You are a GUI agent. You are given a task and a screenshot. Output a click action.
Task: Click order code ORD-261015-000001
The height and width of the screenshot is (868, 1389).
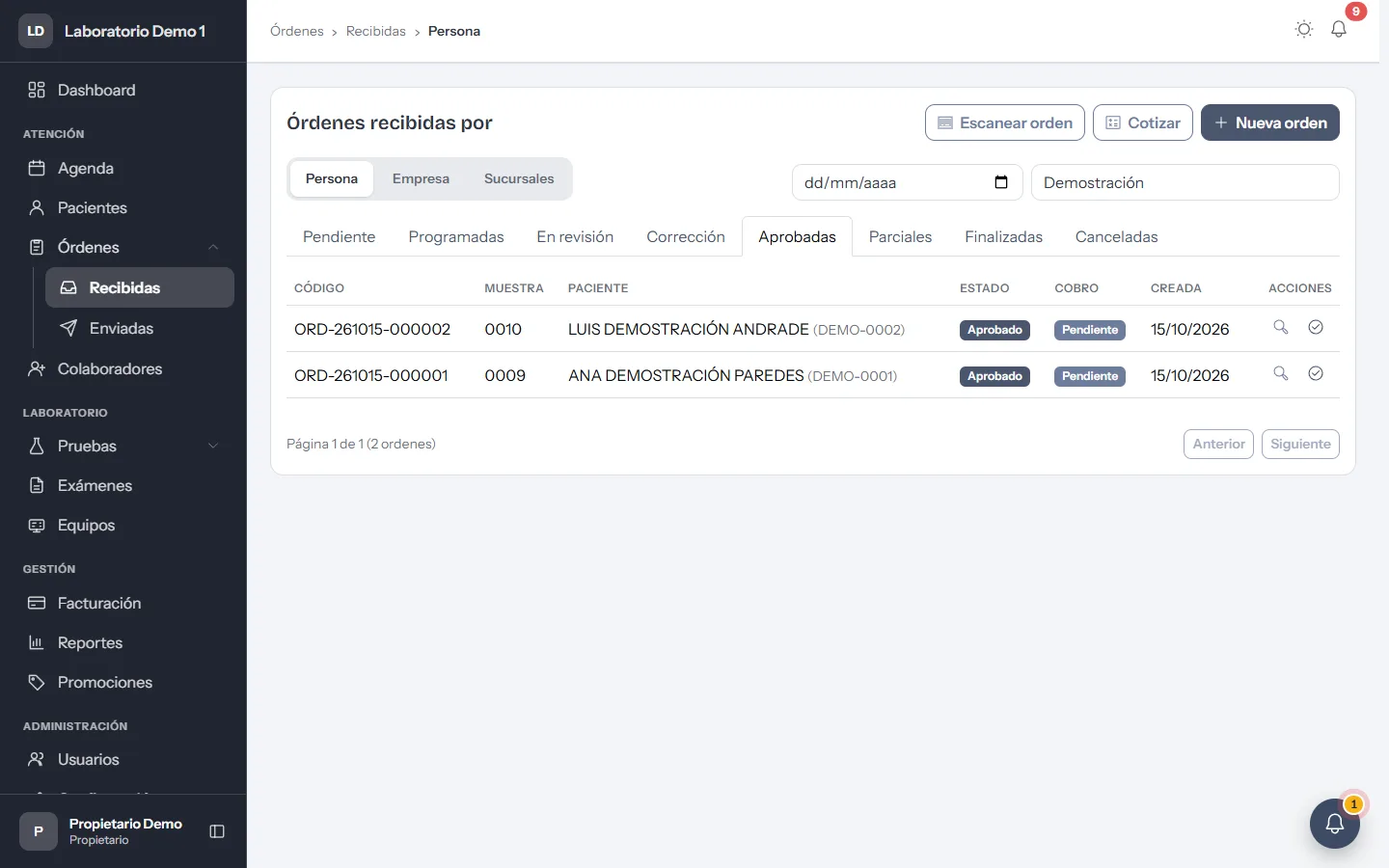click(371, 375)
